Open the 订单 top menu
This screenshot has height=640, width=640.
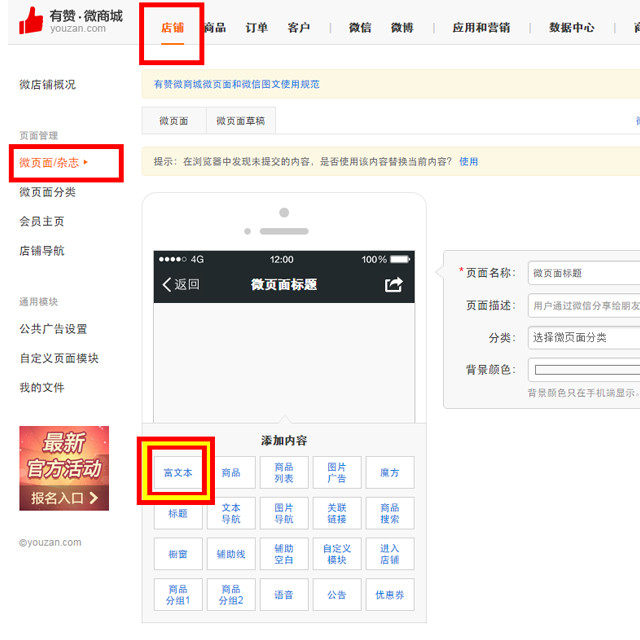click(x=257, y=28)
